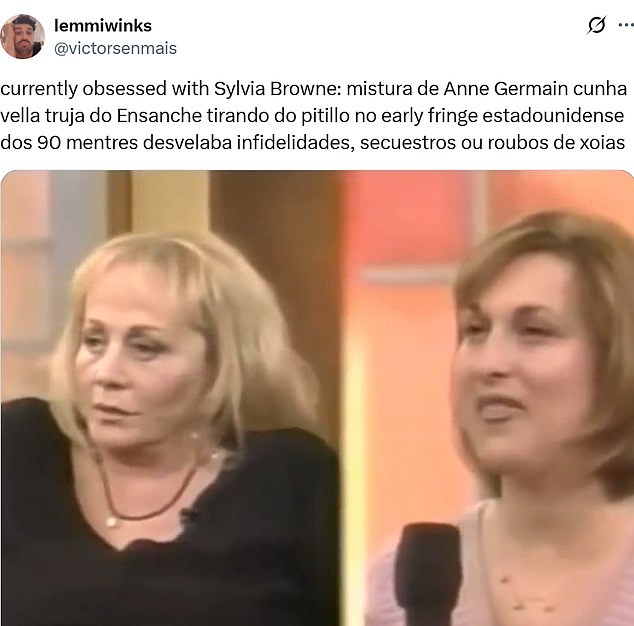Image resolution: width=634 pixels, height=626 pixels.
Task: Click the black microphone in the video
Action: coord(427,574)
